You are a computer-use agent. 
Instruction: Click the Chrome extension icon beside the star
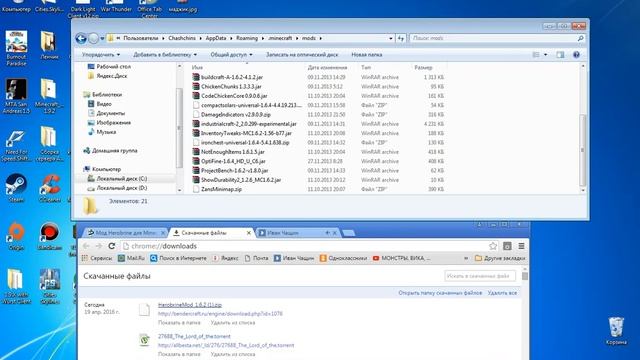pos(507,246)
